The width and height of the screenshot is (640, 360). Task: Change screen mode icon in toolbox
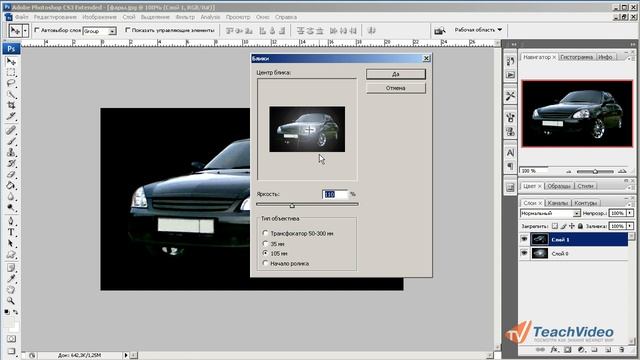(x=11, y=351)
